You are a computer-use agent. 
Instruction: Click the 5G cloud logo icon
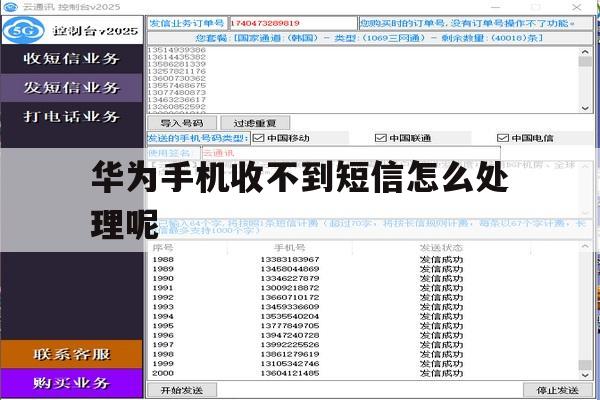tap(24, 30)
